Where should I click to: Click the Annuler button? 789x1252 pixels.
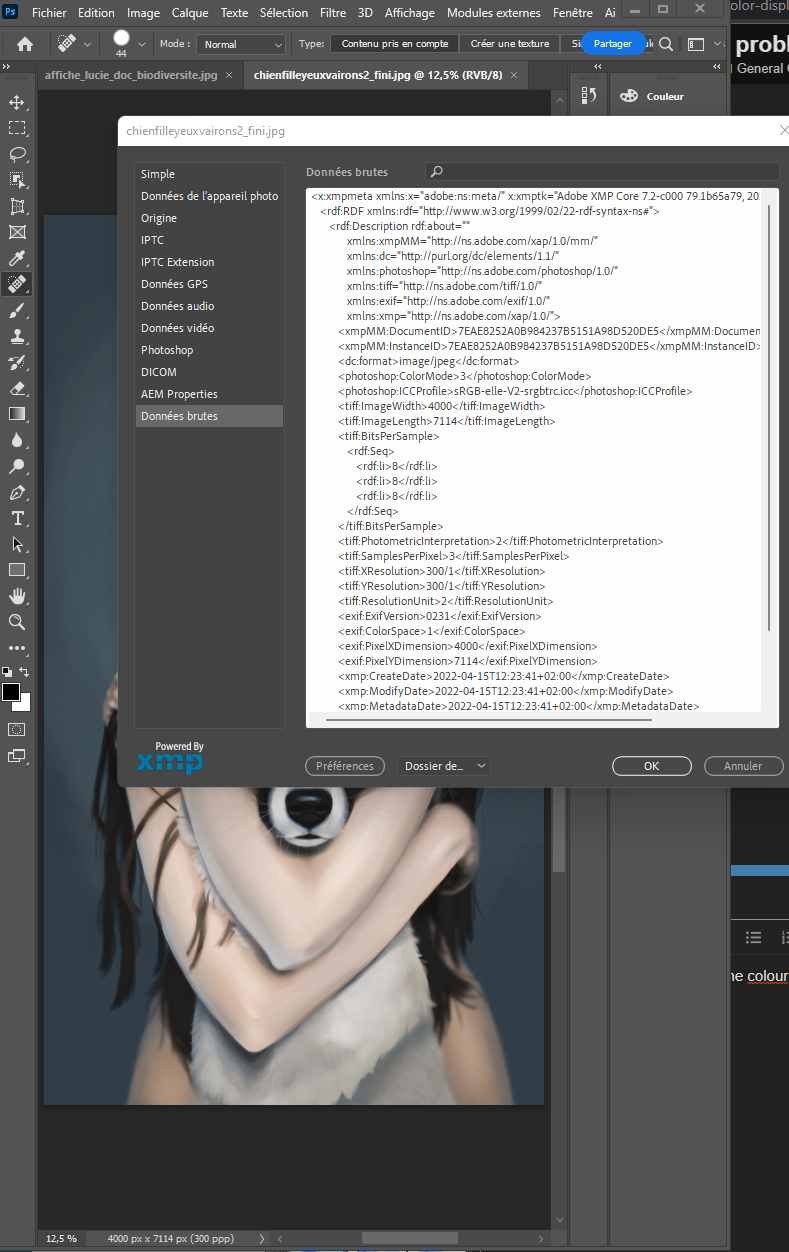point(743,766)
